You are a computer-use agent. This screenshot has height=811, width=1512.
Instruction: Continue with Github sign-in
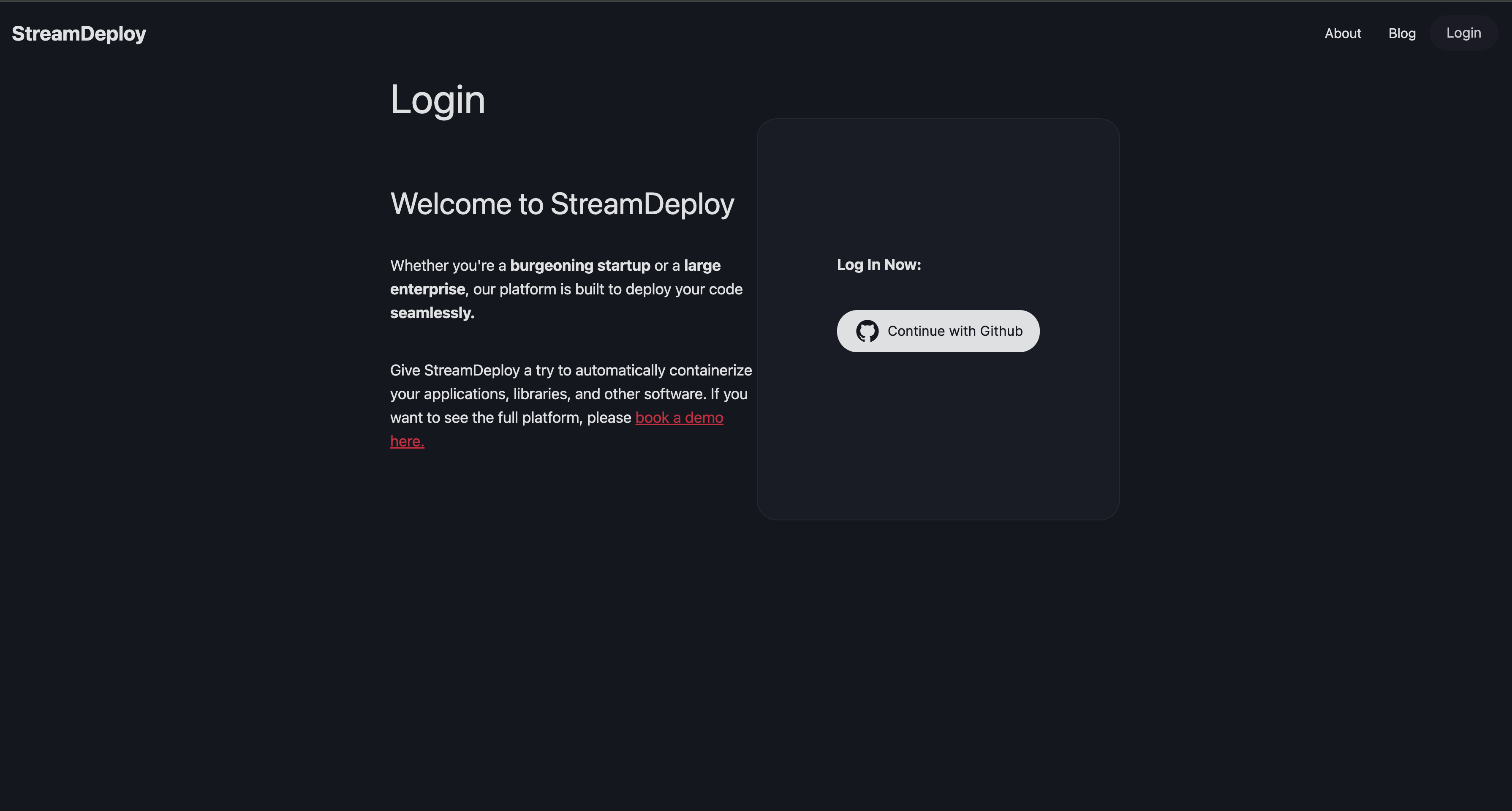[938, 331]
